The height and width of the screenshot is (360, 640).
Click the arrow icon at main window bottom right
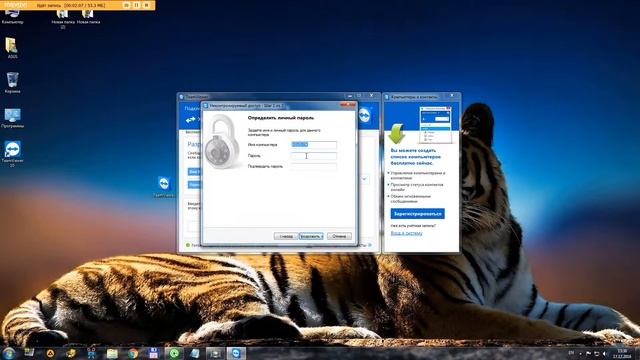click(x=370, y=245)
